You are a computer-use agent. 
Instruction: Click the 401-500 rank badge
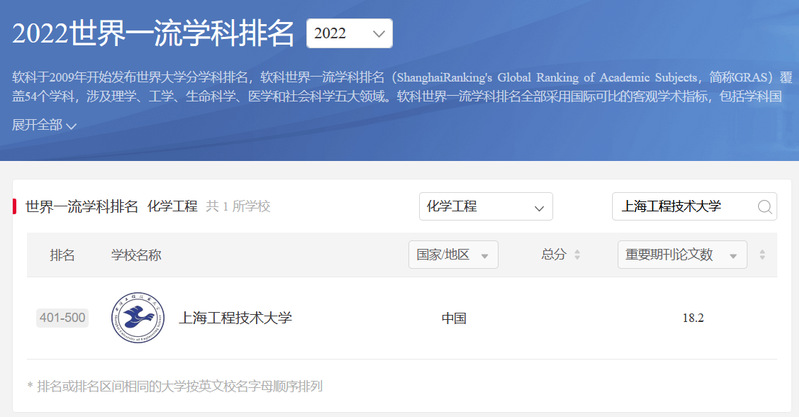click(62, 318)
